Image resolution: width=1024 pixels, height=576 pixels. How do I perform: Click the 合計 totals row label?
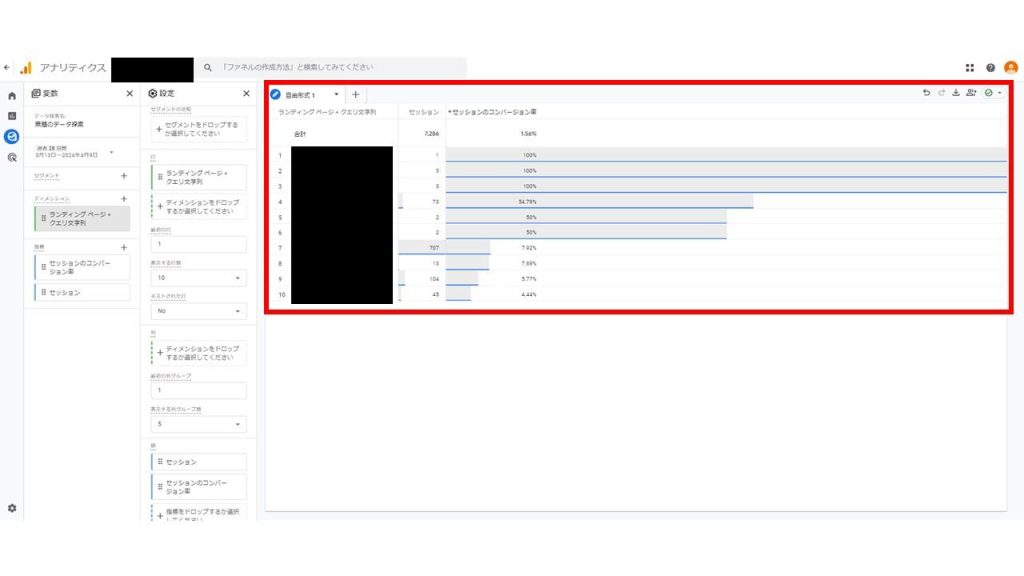click(x=300, y=134)
